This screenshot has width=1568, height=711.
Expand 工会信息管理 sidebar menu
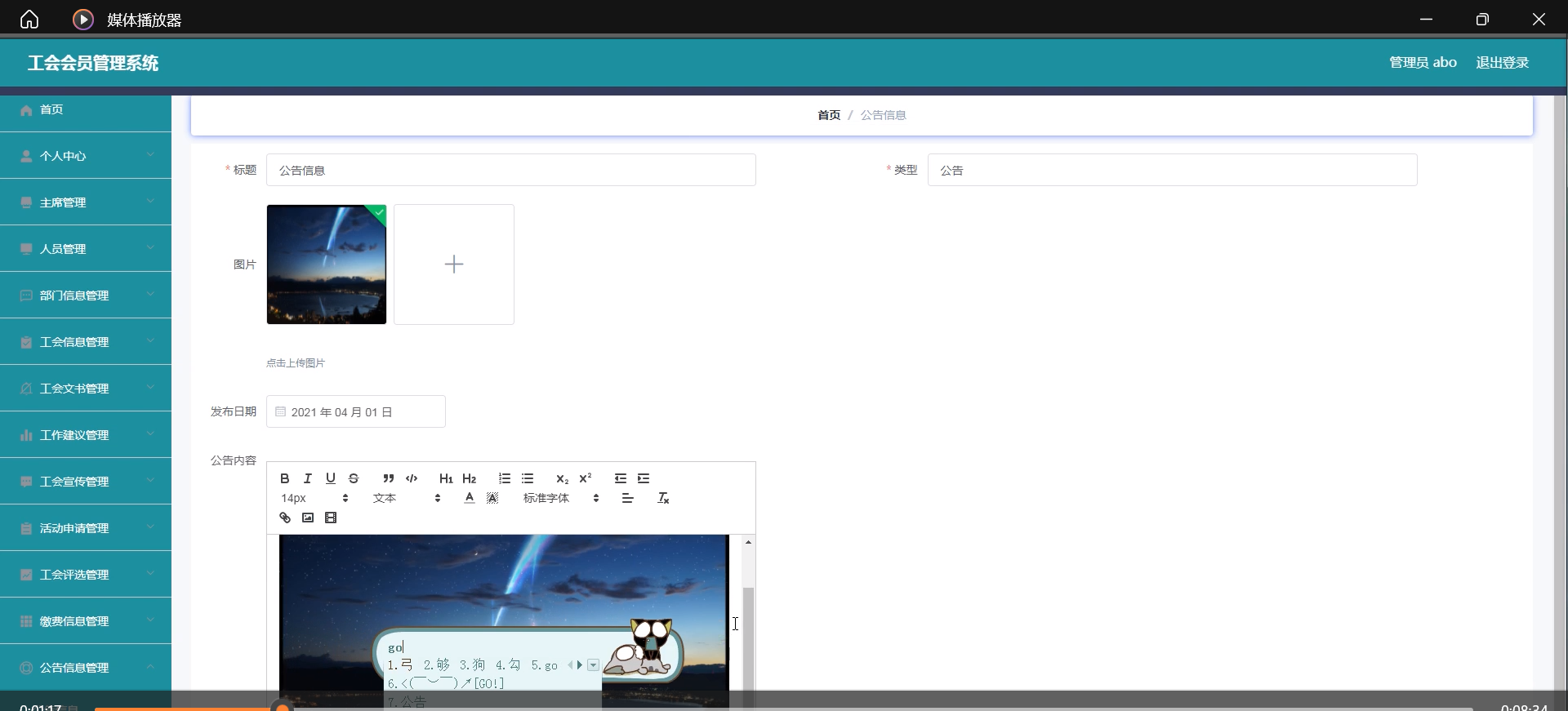(x=86, y=342)
